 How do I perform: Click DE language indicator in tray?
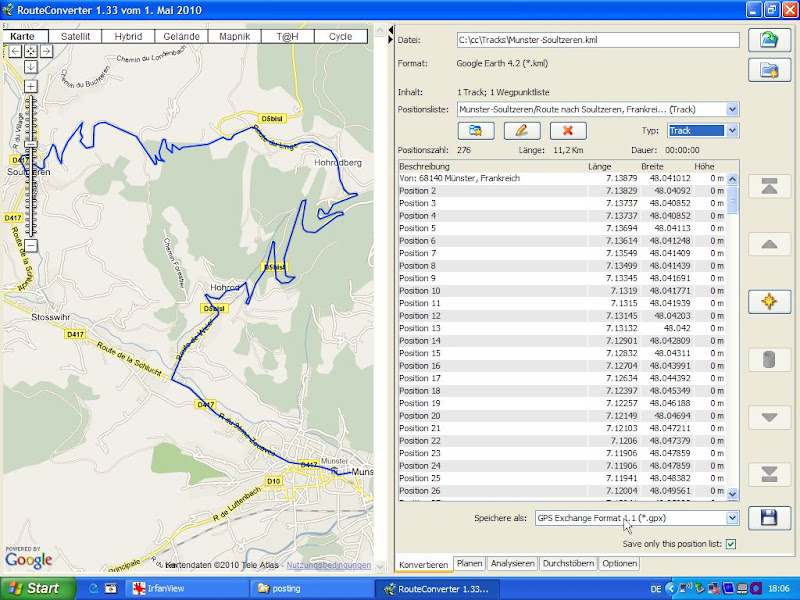pos(656,589)
